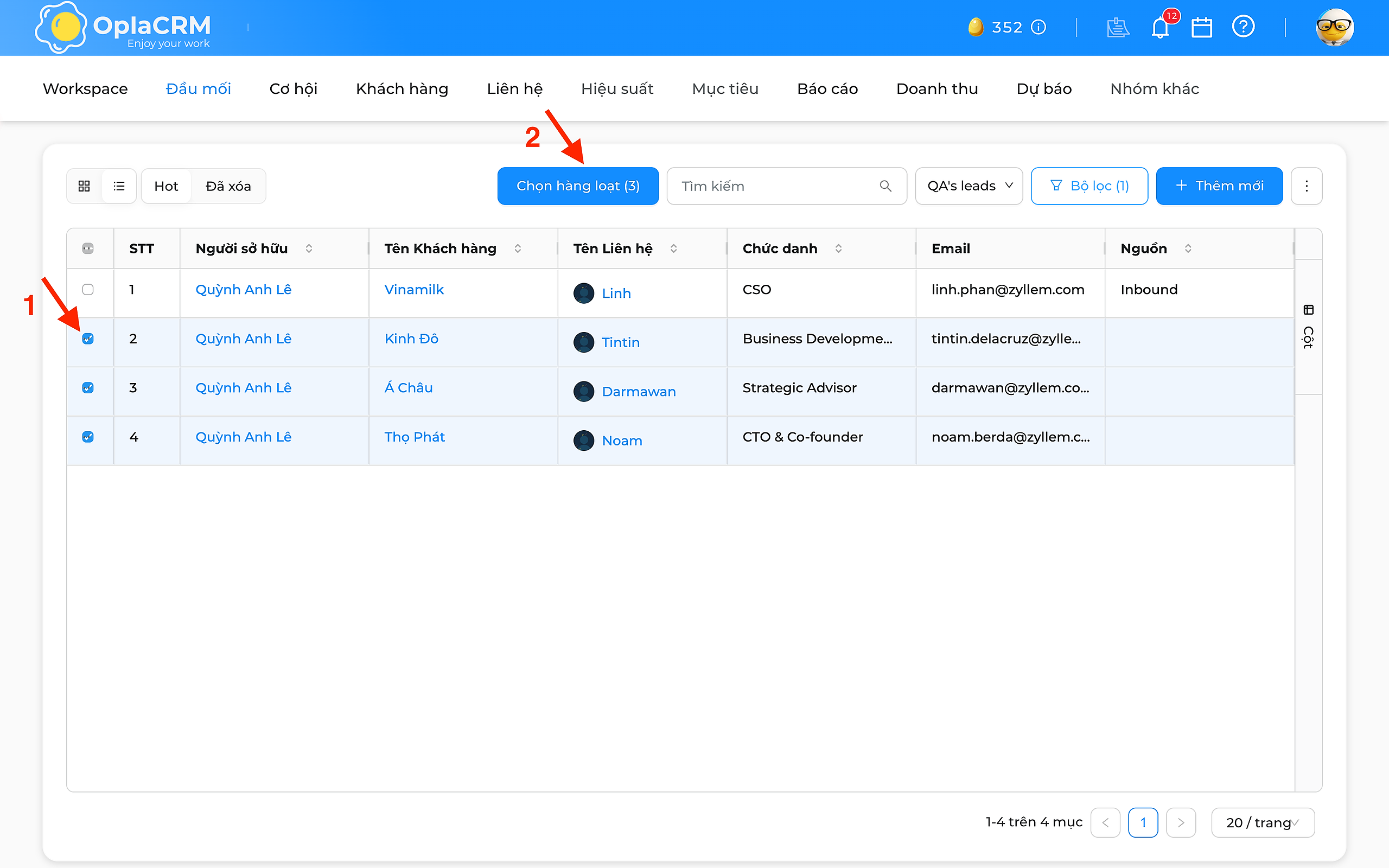This screenshot has height=868, width=1389.
Task: Open the Vinamilk customer link
Action: pos(414,289)
